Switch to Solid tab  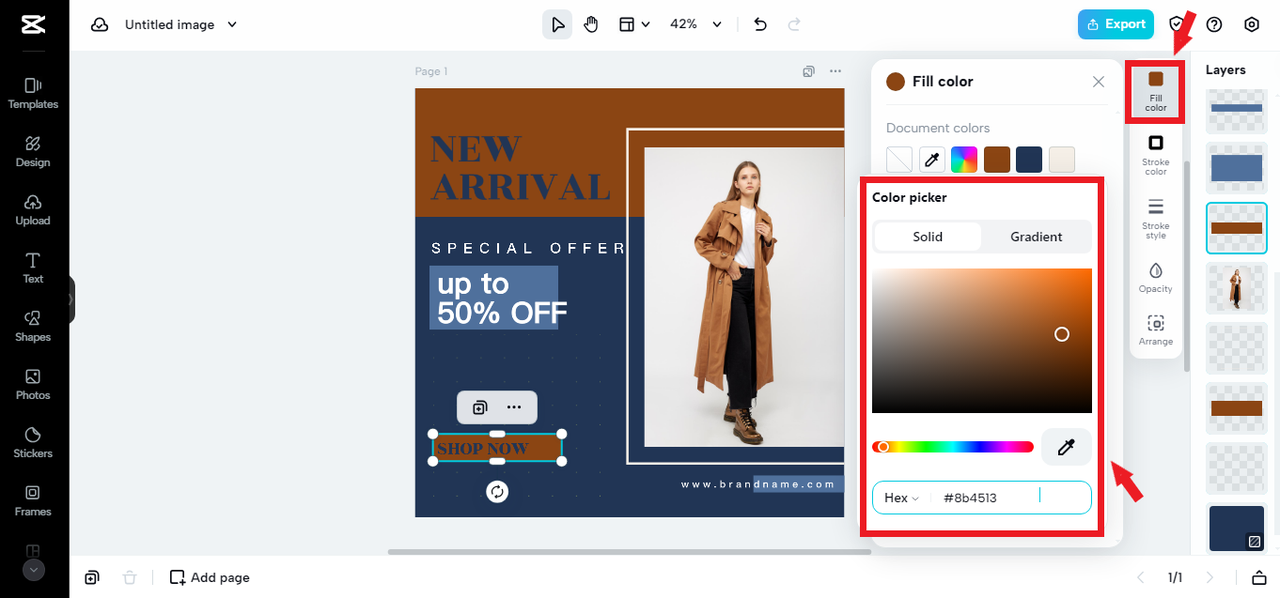coord(928,237)
